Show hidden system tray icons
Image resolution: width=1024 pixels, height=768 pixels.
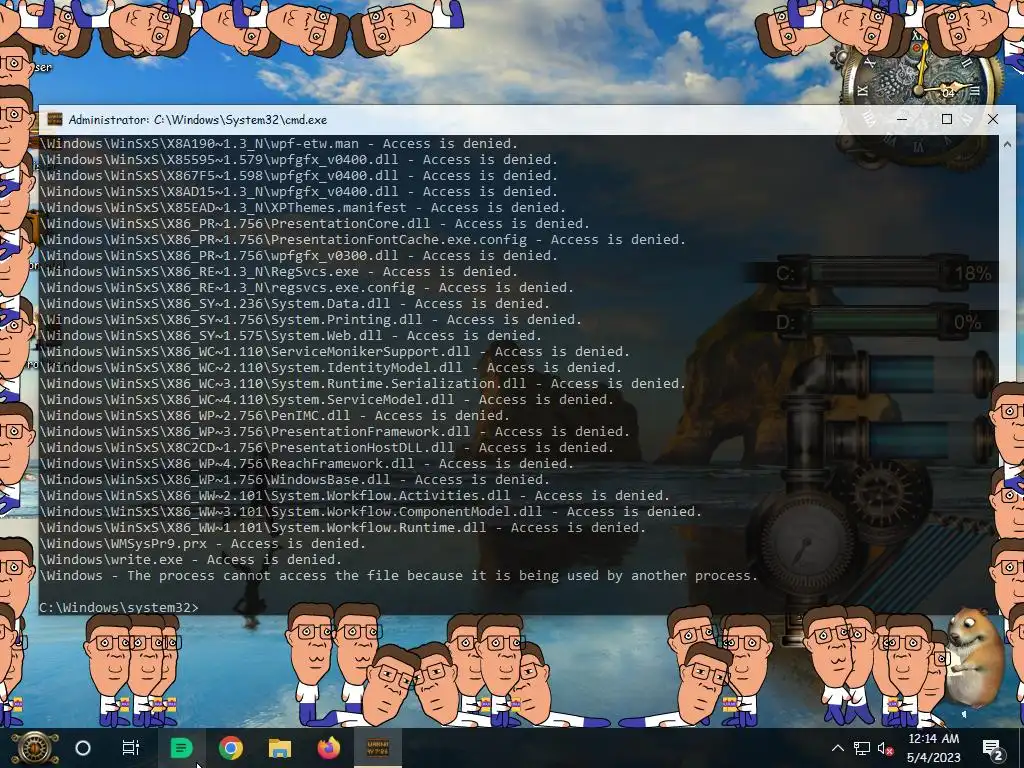(838, 748)
